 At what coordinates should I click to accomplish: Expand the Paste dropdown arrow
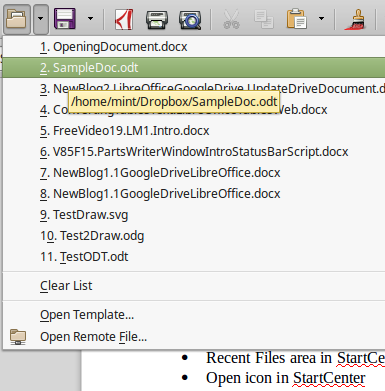tap(321, 19)
